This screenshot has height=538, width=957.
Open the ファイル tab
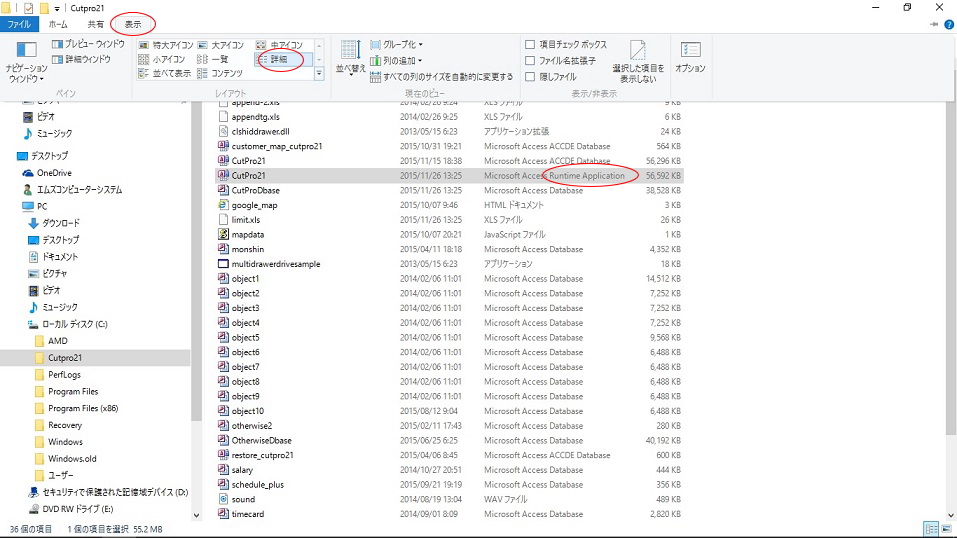click(19, 24)
